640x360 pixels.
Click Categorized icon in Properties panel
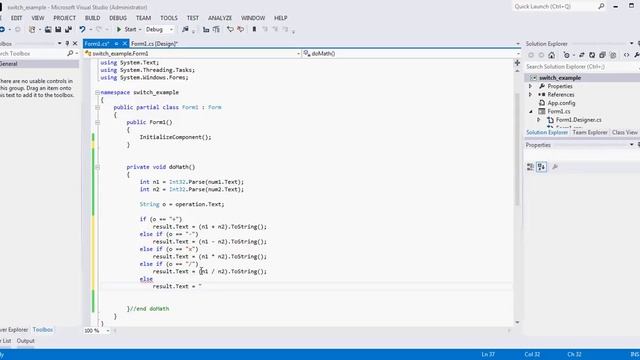[530, 167]
